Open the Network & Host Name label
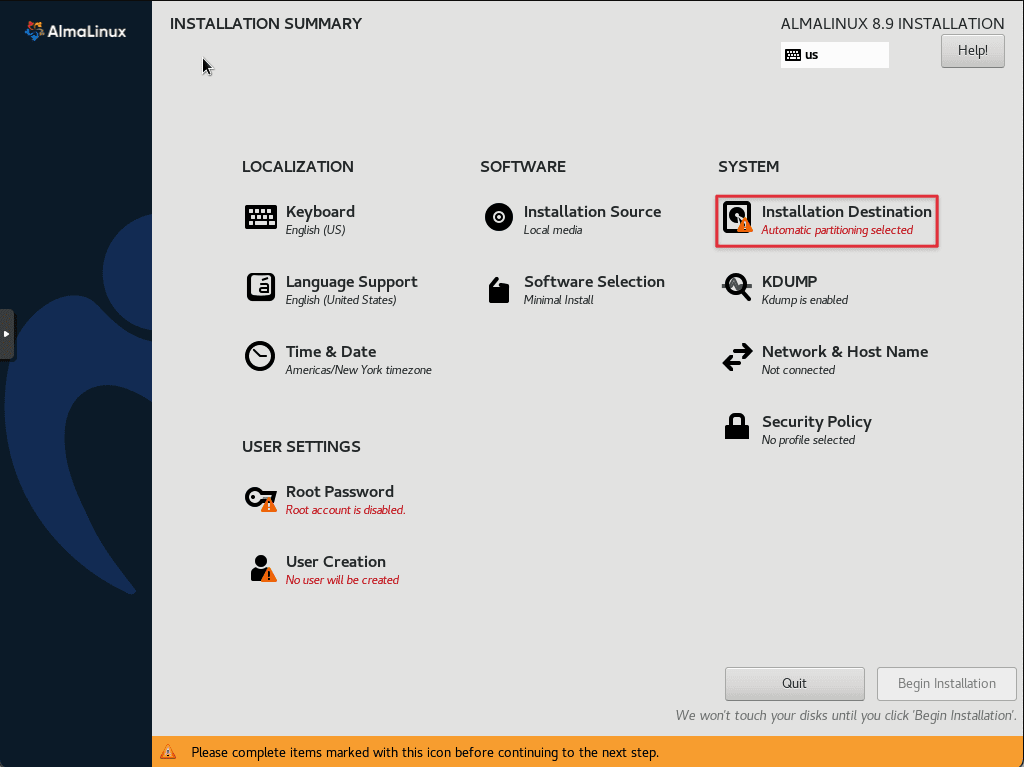Viewport: 1024px width, 767px height. pos(844,352)
